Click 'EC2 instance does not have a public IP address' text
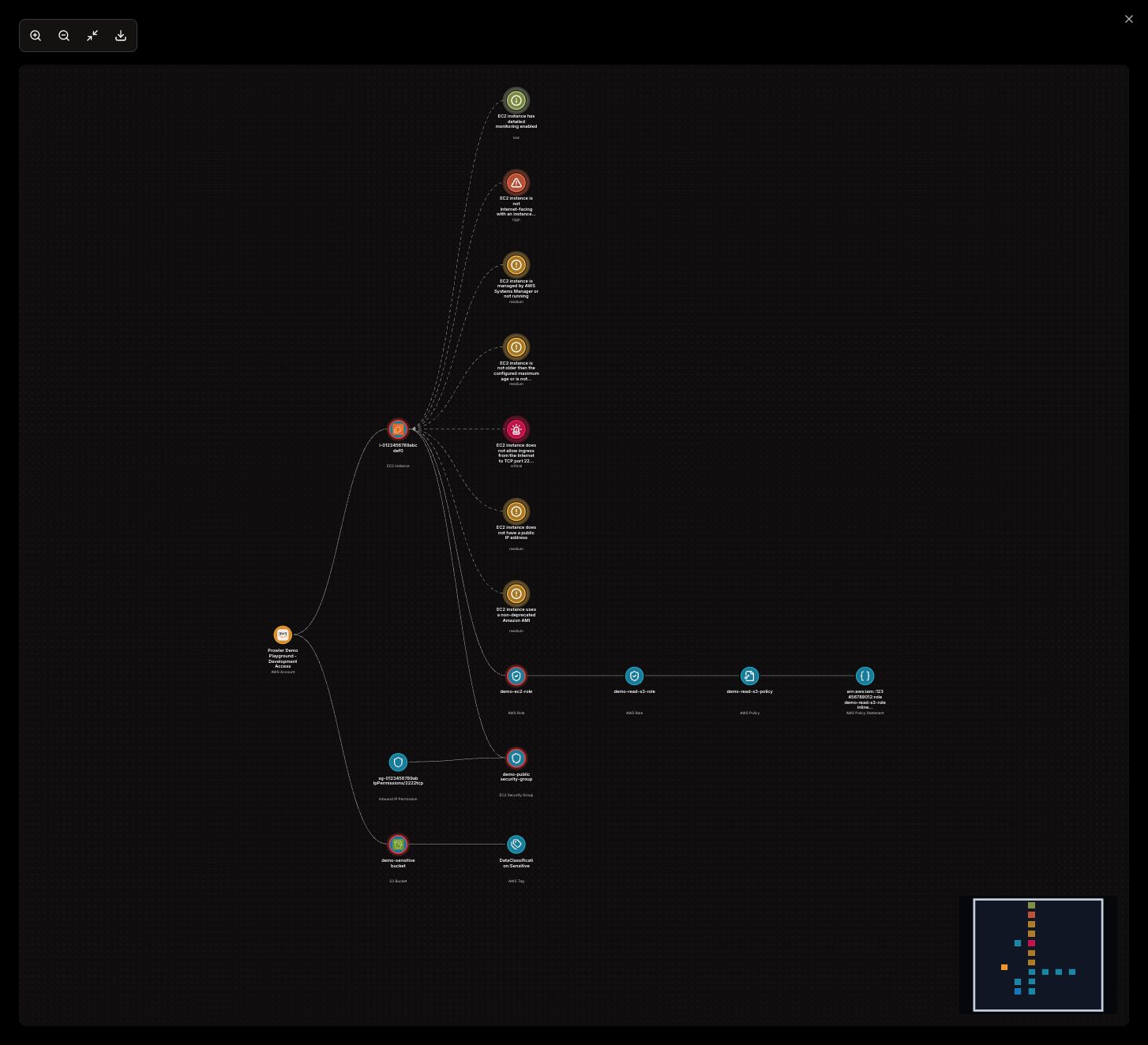1148x1045 pixels. [x=516, y=533]
